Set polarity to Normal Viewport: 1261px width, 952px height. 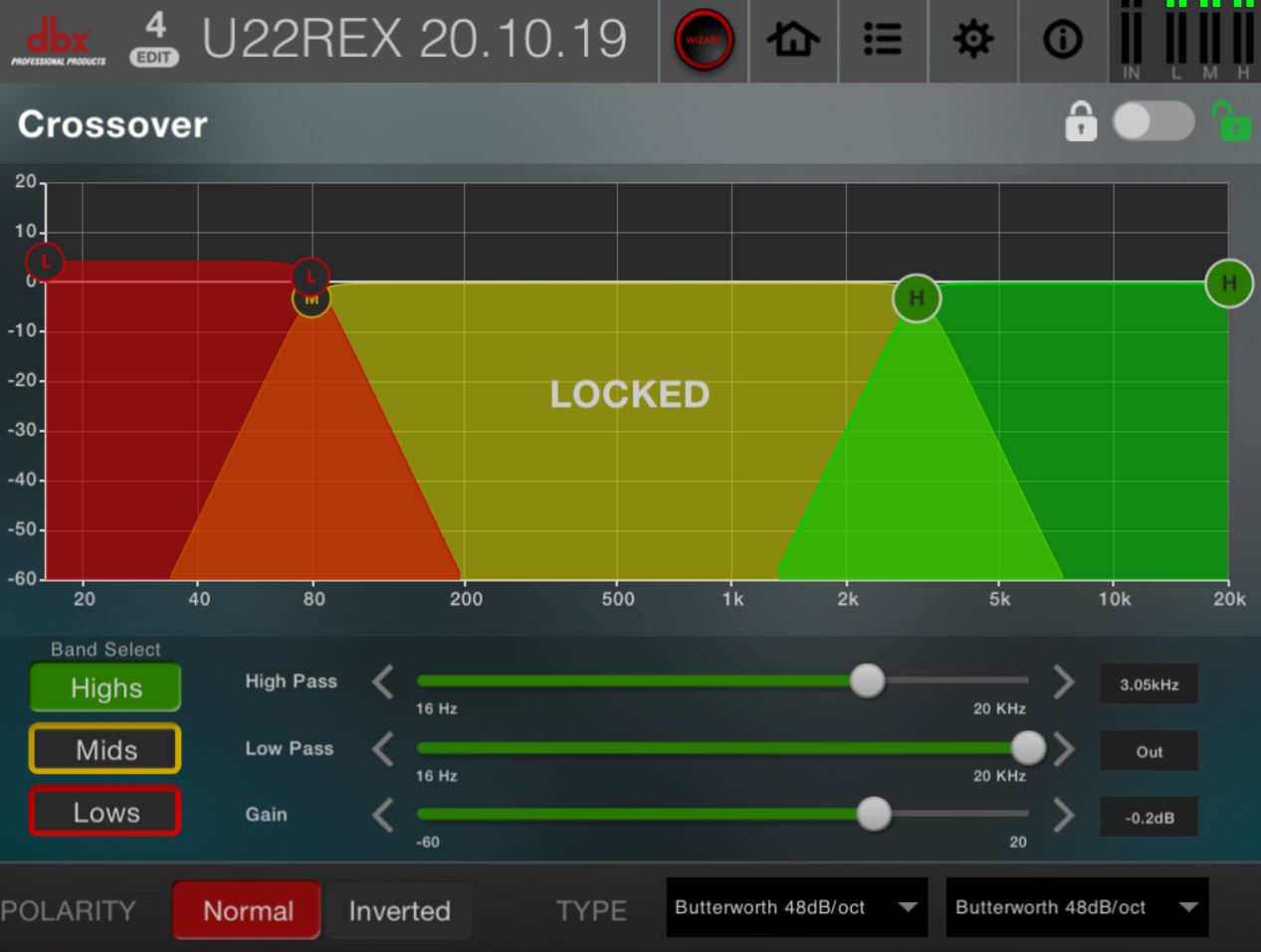247,910
